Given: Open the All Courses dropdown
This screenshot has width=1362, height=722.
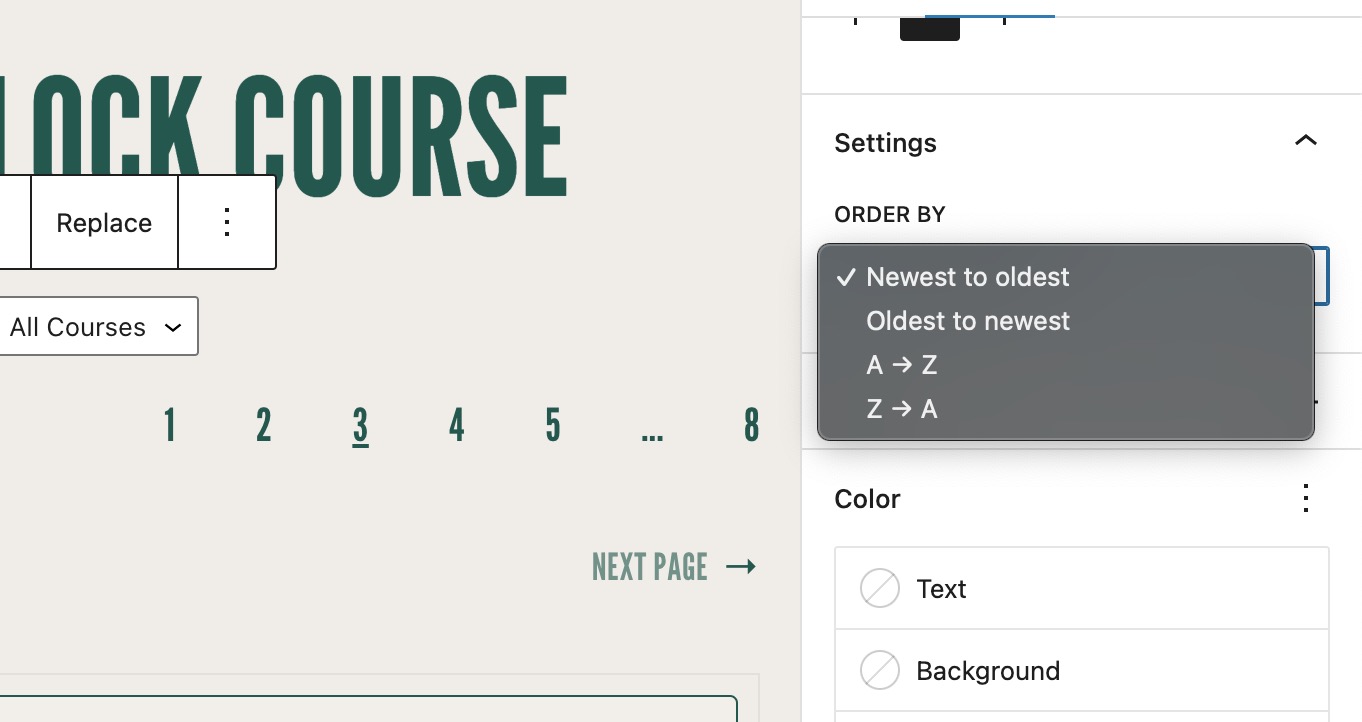Looking at the screenshot, I should [x=97, y=327].
